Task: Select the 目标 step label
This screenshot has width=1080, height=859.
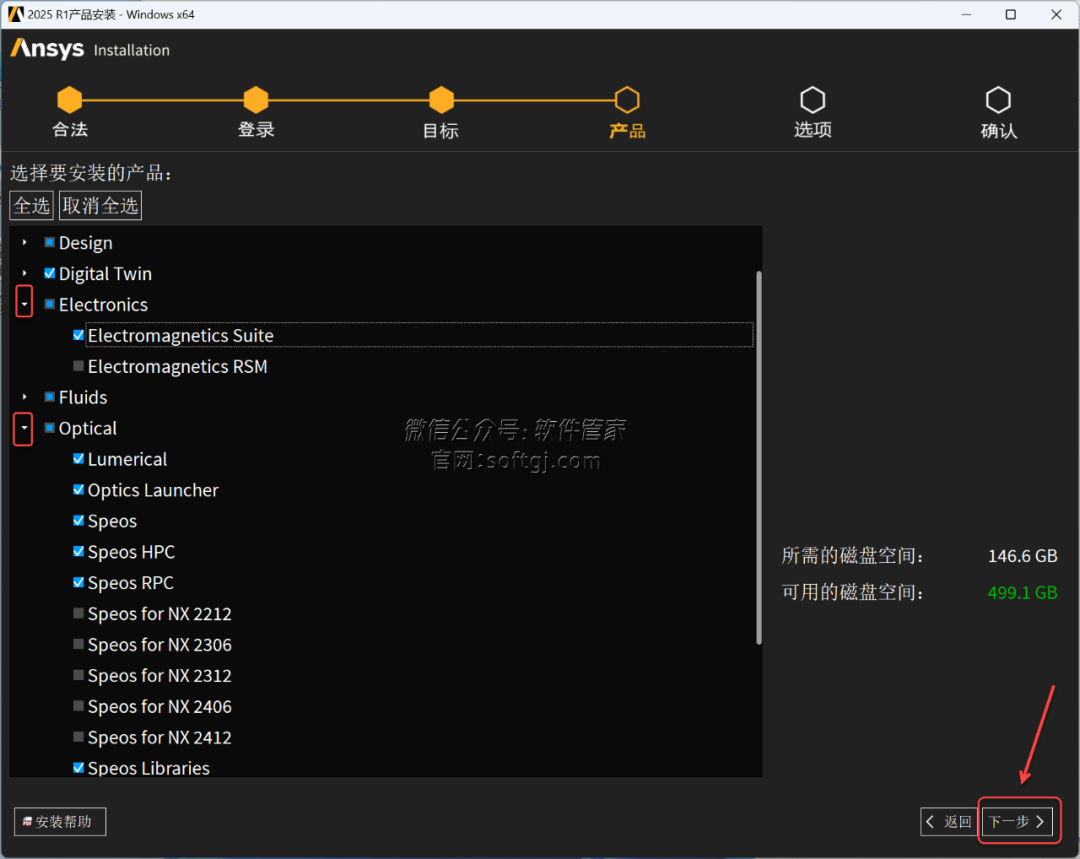Action: tap(441, 130)
